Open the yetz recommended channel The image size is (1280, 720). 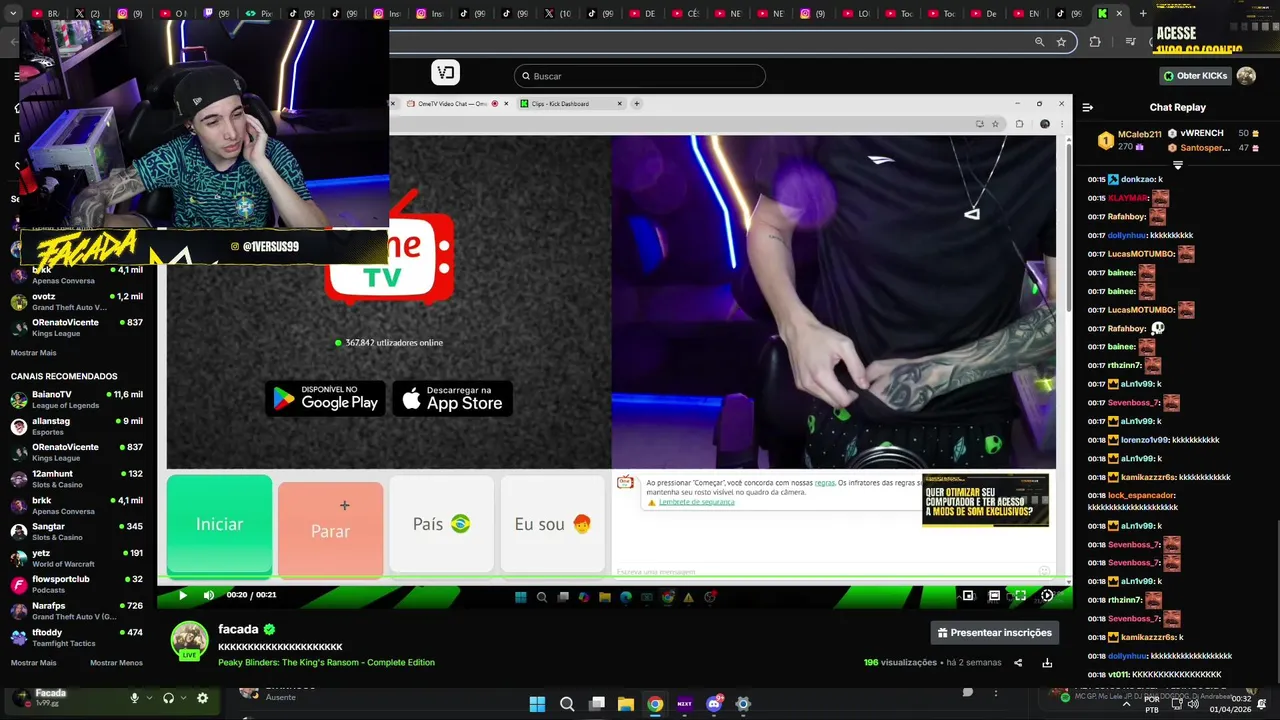pyautogui.click(x=78, y=558)
